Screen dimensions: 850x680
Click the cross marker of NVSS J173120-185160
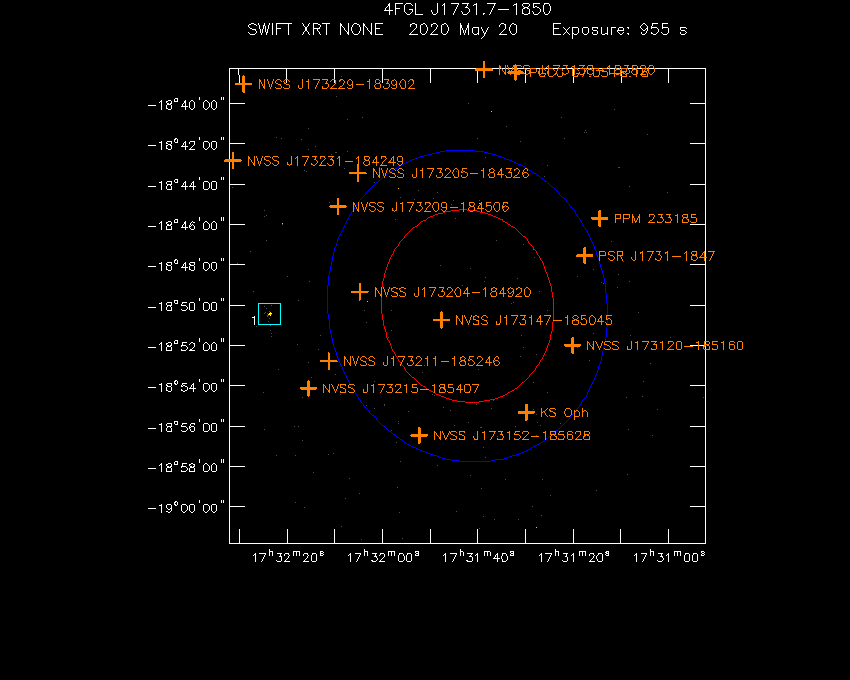tap(572, 345)
